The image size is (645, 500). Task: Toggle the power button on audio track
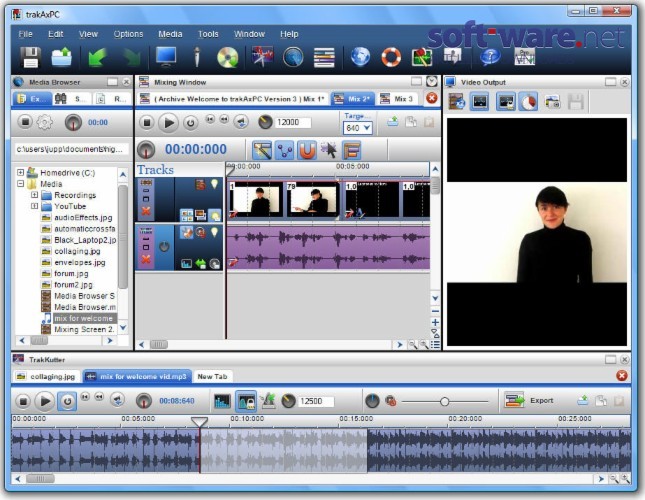coord(164,247)
